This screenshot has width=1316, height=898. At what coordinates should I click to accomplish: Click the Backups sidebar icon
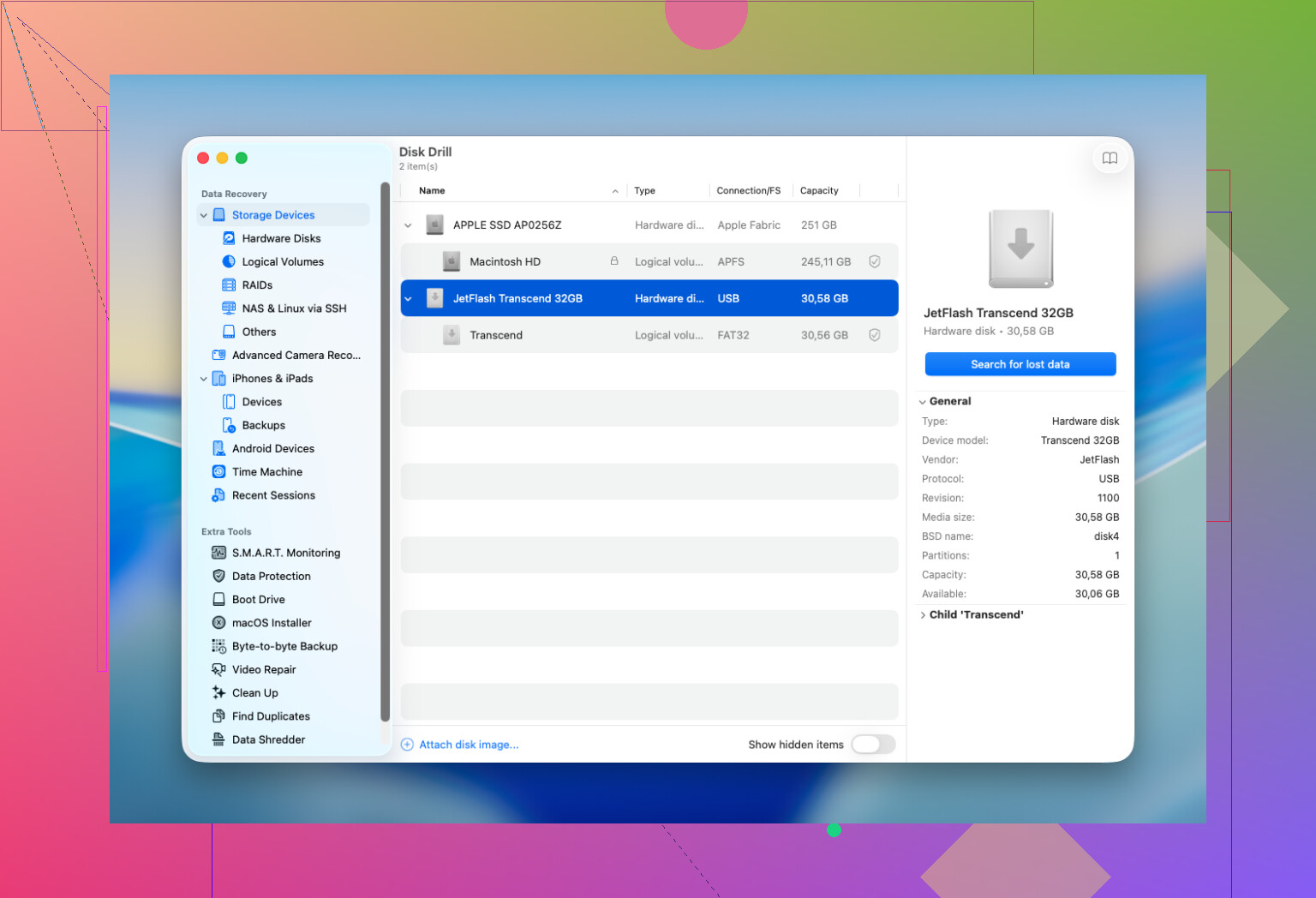(229, 425)
